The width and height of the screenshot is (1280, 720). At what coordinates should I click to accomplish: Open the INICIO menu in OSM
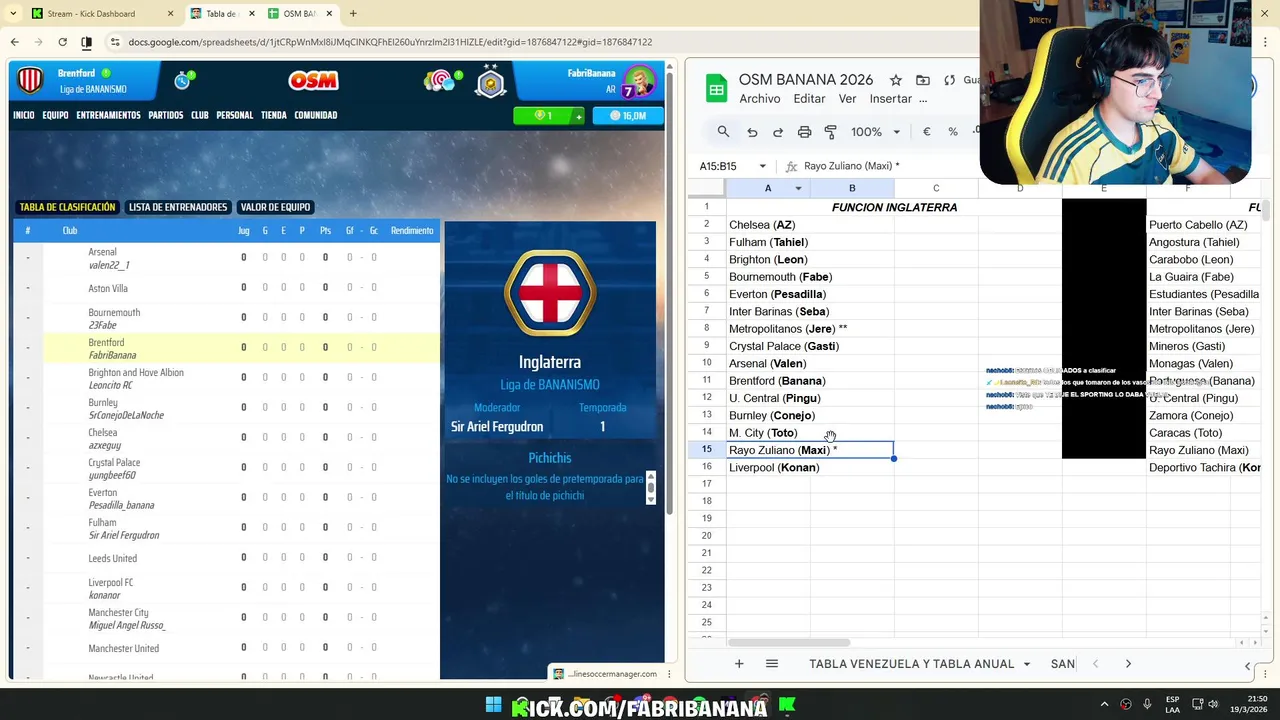coord(24,115)
